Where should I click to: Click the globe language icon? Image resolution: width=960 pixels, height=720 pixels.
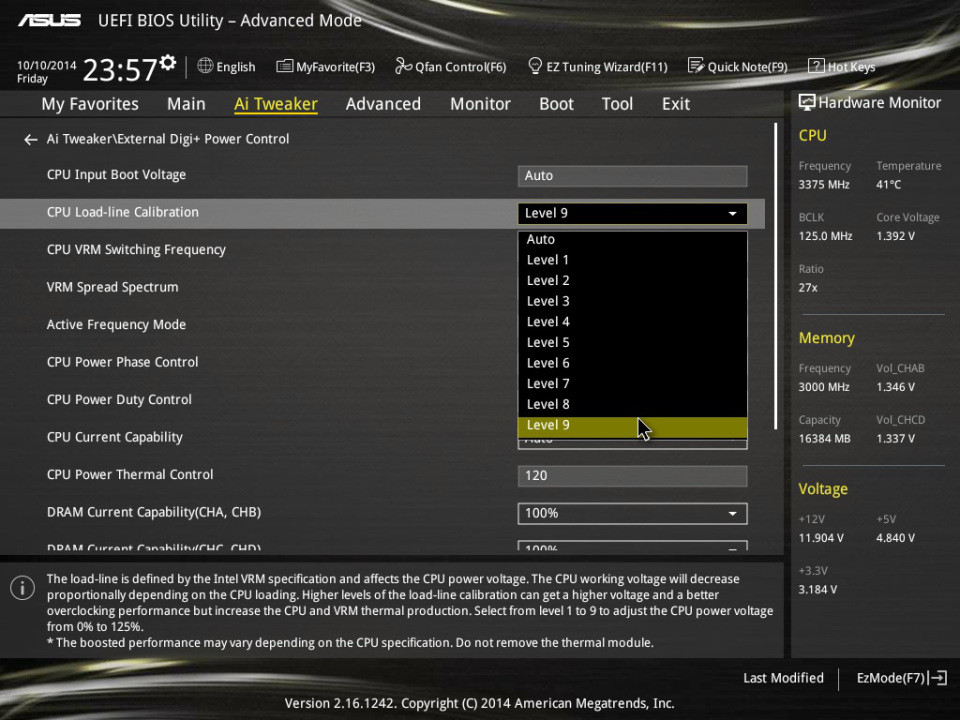click(205, 66)
